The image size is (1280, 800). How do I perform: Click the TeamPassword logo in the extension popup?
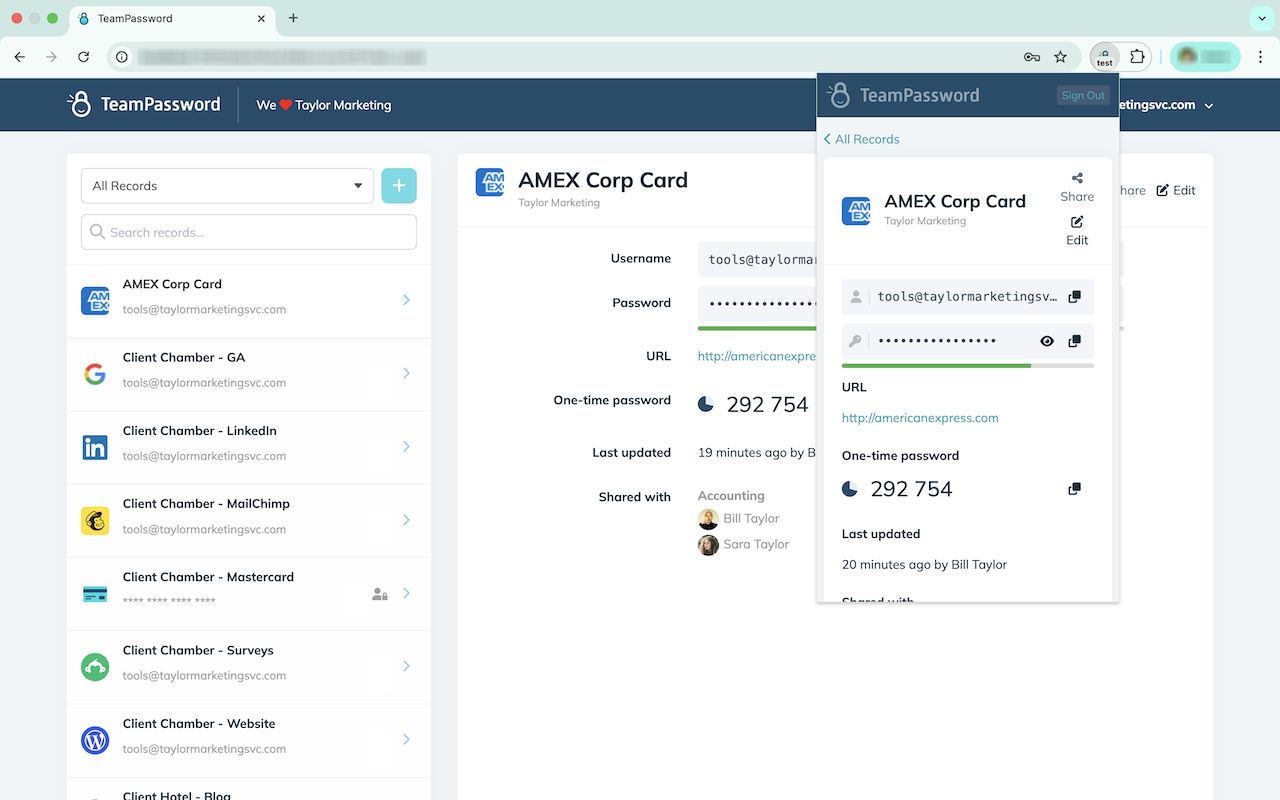(x=903, y=95)
